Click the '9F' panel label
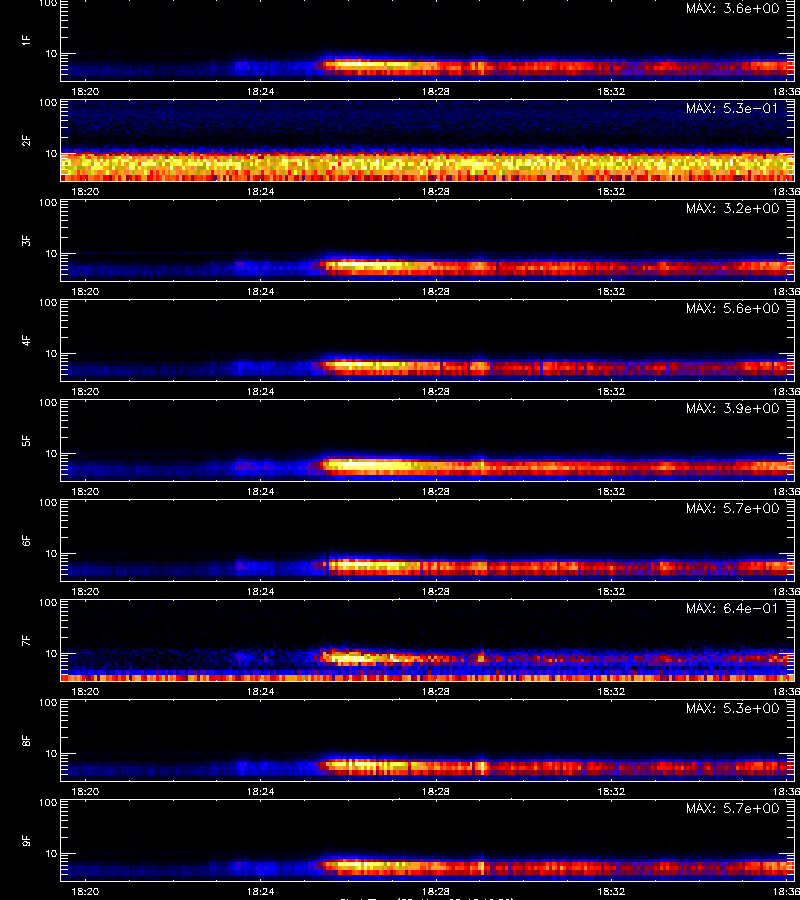The width and height of the screenshot is (800, 900). (26, 840)
